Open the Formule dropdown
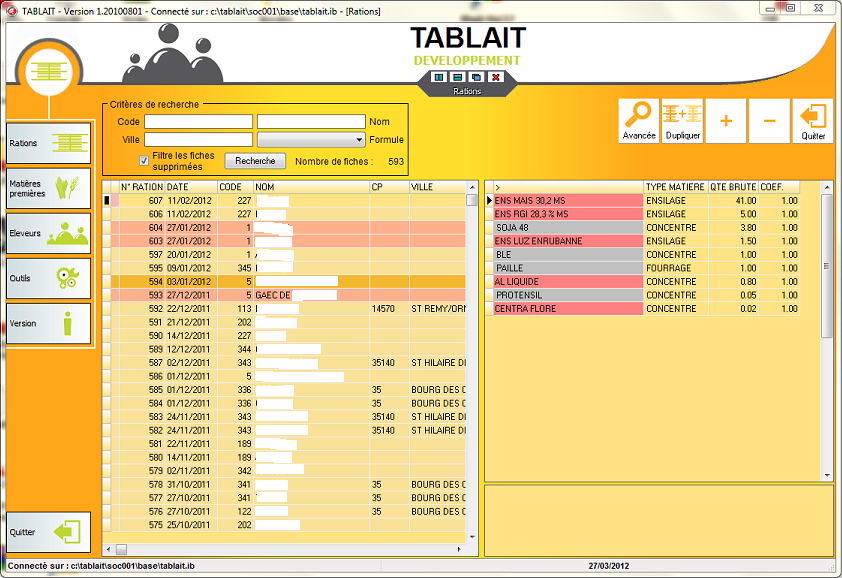Viewport: 842px width, 578px height. (x=311, y=140)
